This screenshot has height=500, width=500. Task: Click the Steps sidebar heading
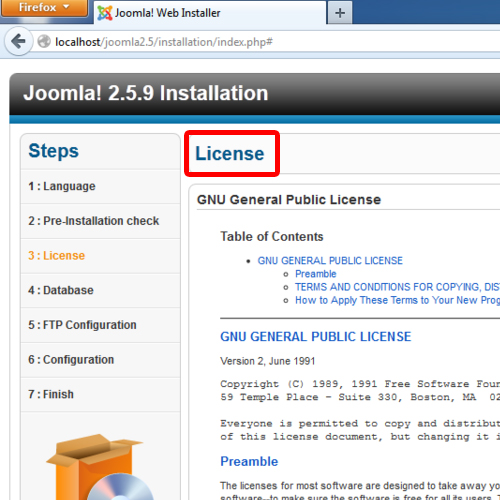click(x=54, y=151)
